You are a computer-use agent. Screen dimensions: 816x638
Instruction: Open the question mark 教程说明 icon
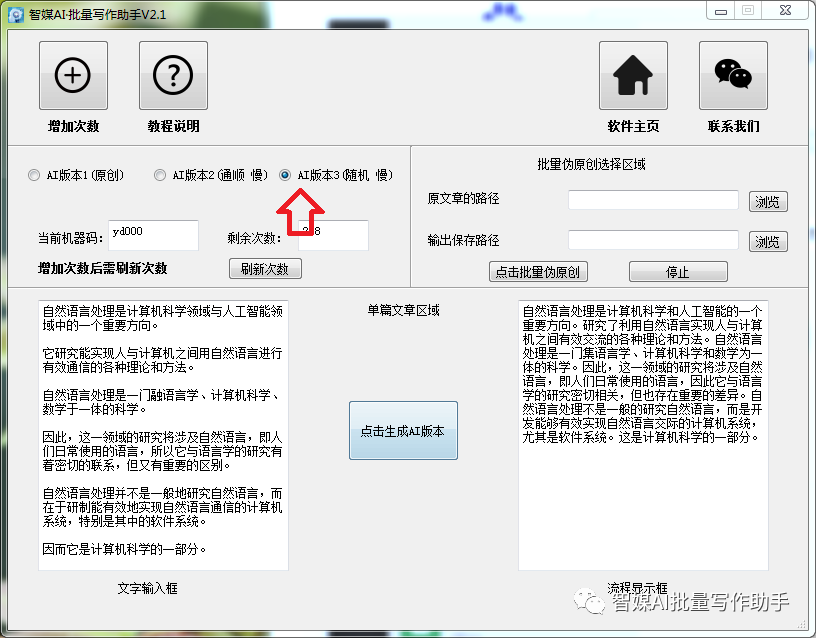tap(173, 75)
